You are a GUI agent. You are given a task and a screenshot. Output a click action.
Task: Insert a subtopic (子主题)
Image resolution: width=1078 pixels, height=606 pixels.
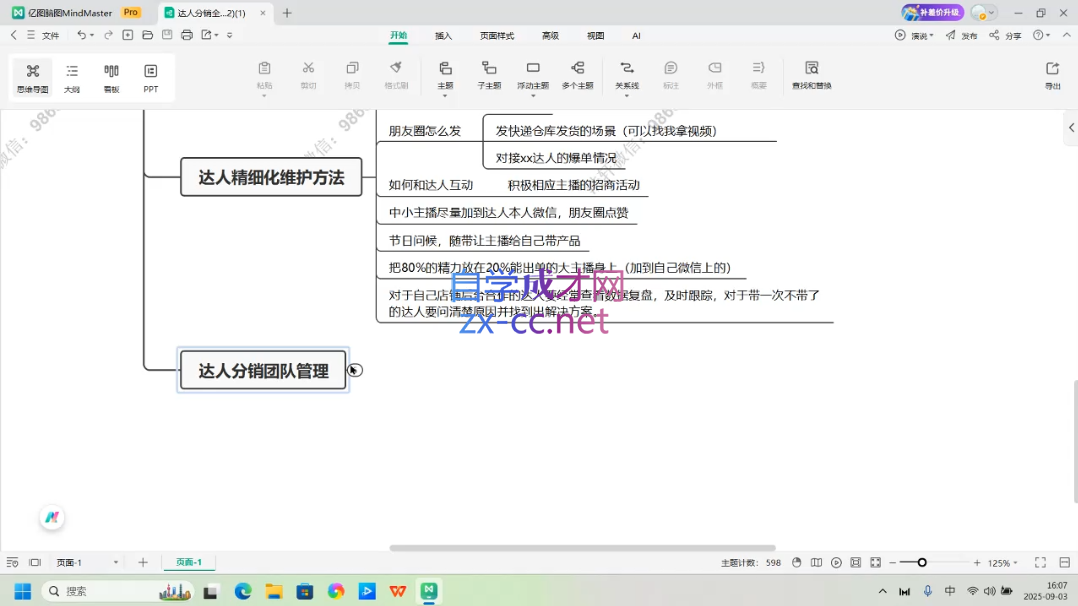489,74
